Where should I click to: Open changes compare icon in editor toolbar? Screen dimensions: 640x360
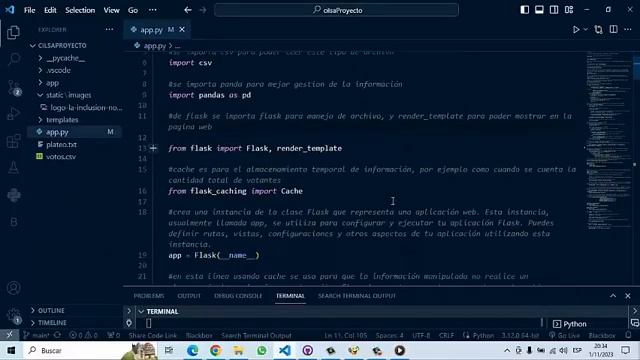(x=598, y=30)
